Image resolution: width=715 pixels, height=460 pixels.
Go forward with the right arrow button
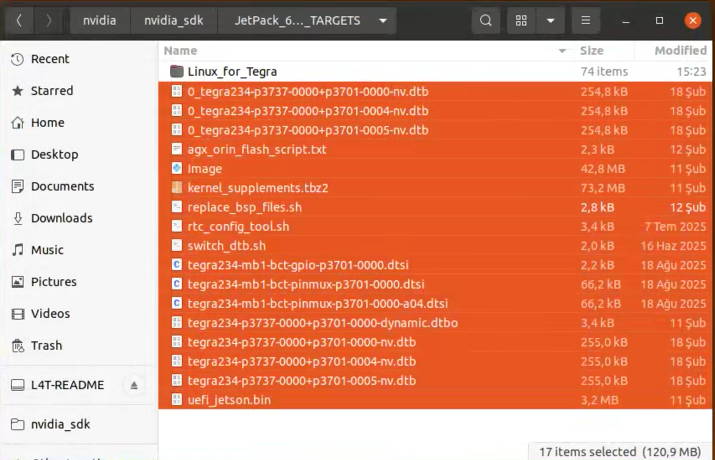point(48,21)
